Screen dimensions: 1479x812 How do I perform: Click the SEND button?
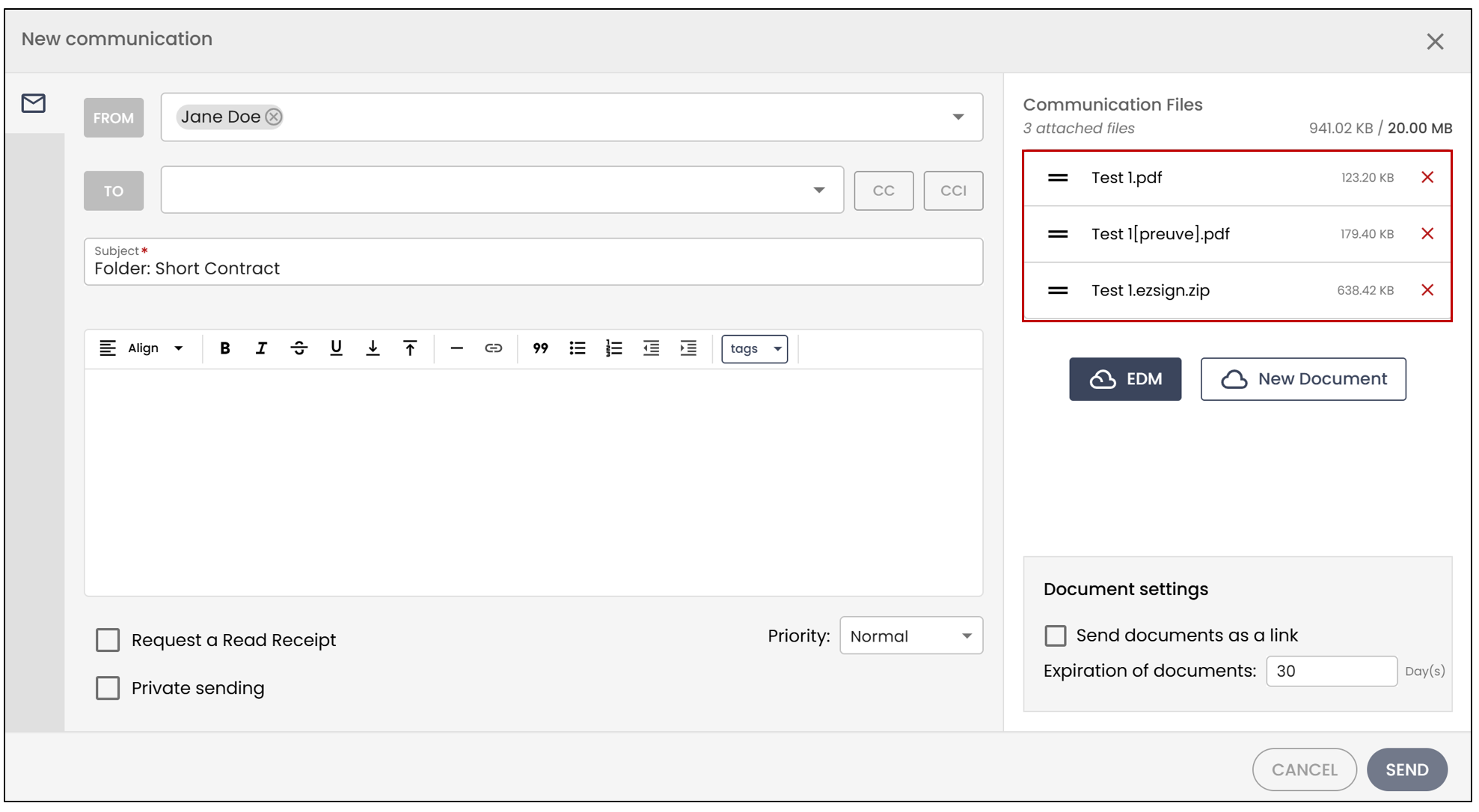[1406, 769]
